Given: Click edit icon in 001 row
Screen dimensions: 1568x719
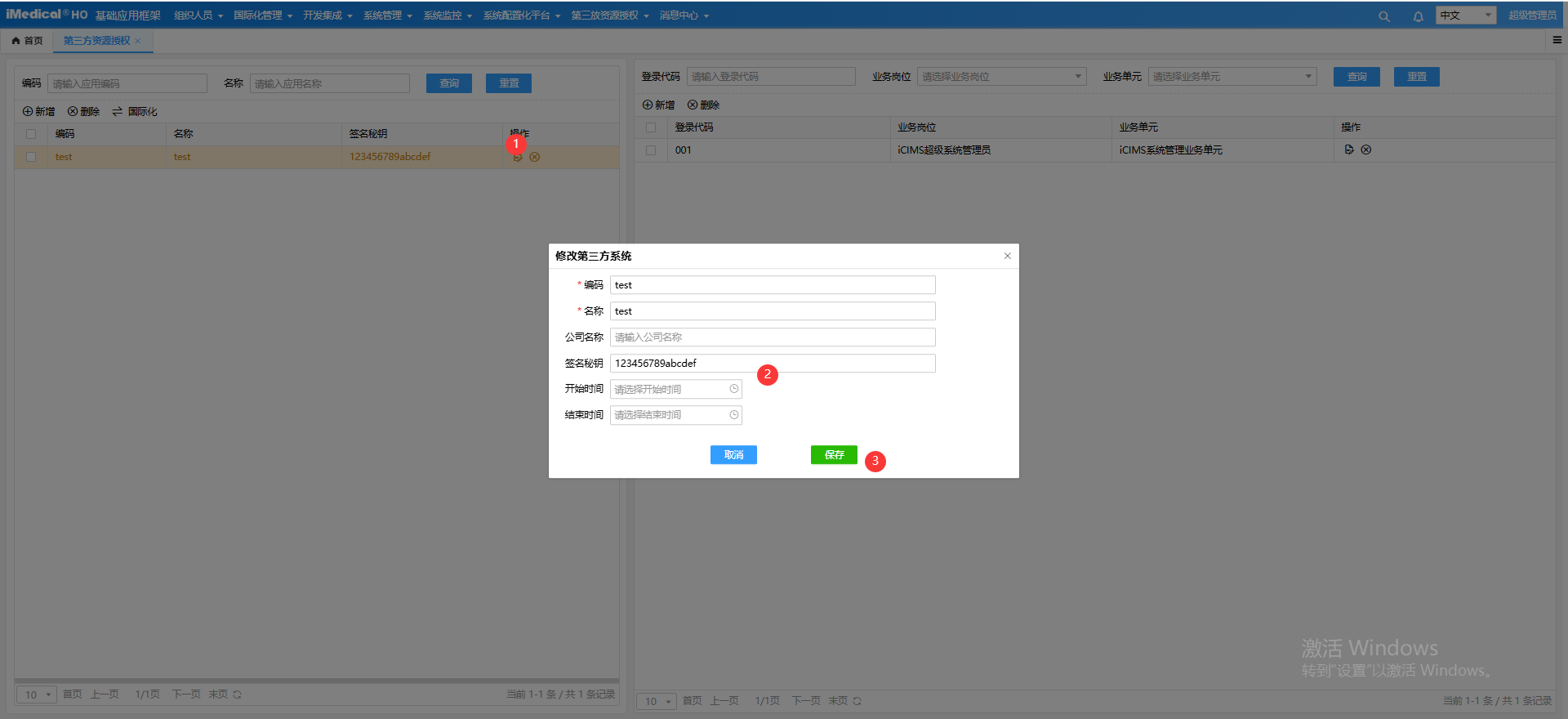Looking at the screenshot, I should click(x=1349, y=150).
